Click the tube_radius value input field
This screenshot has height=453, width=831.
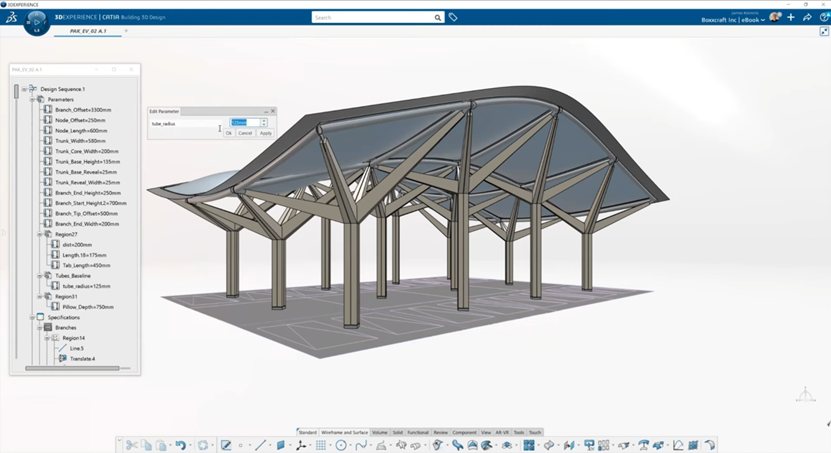[245, 123]
